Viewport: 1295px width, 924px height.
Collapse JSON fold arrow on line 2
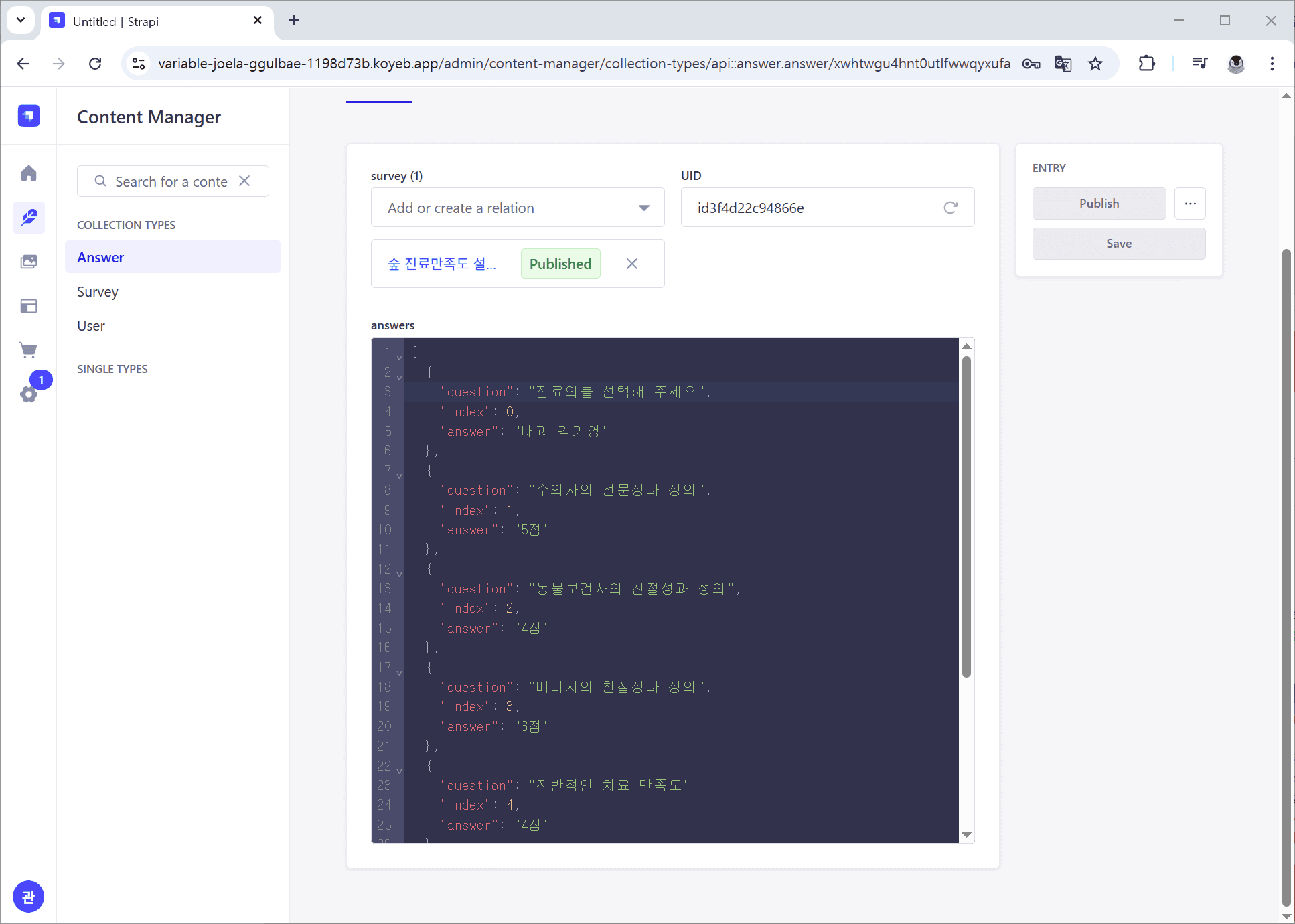click(400, 377)
